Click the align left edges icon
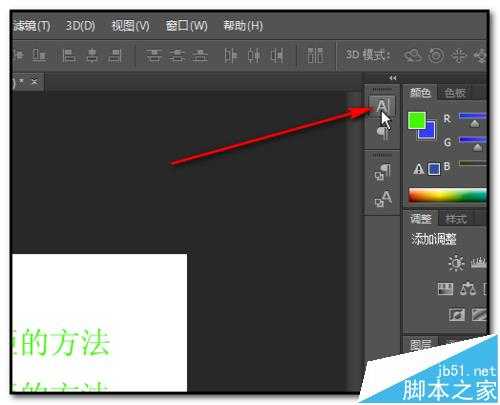Screen dimensions: 500x405 (x=69, y=56)
